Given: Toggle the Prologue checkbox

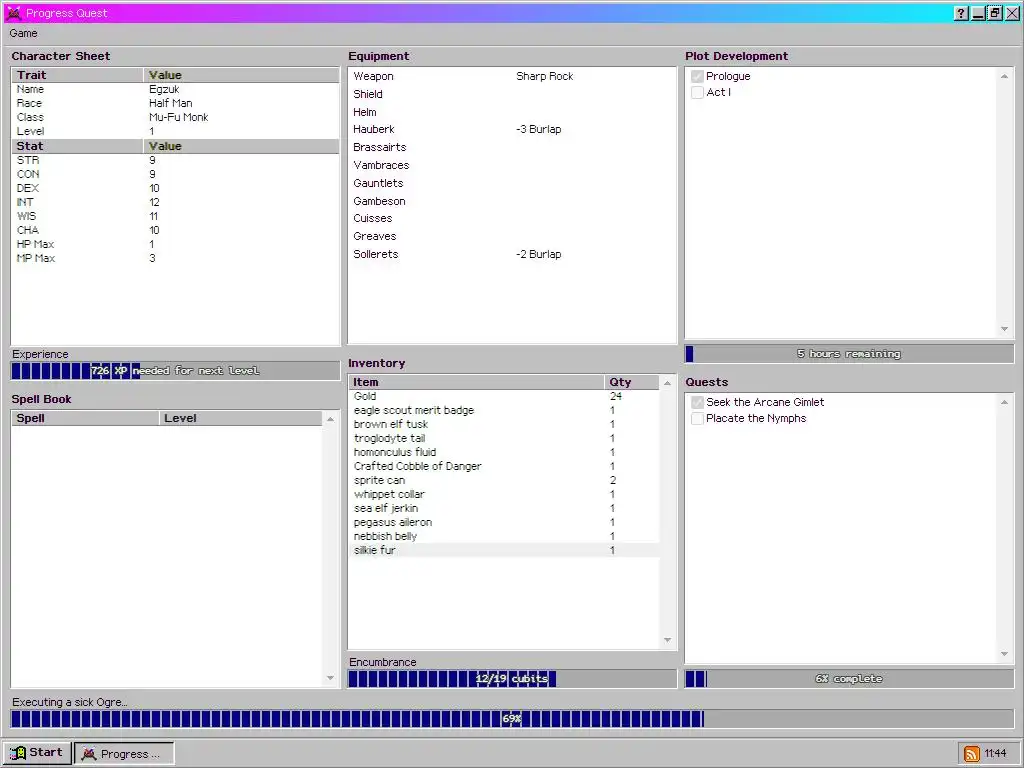Looking at the screenshot, I should coord(697,76).
